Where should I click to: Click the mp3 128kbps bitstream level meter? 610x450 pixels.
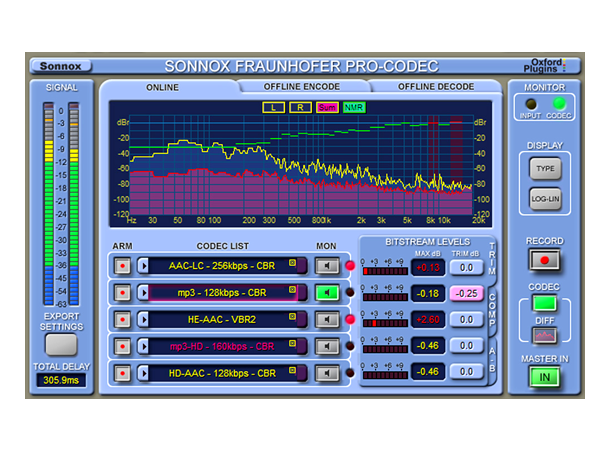tap(385, 297)
